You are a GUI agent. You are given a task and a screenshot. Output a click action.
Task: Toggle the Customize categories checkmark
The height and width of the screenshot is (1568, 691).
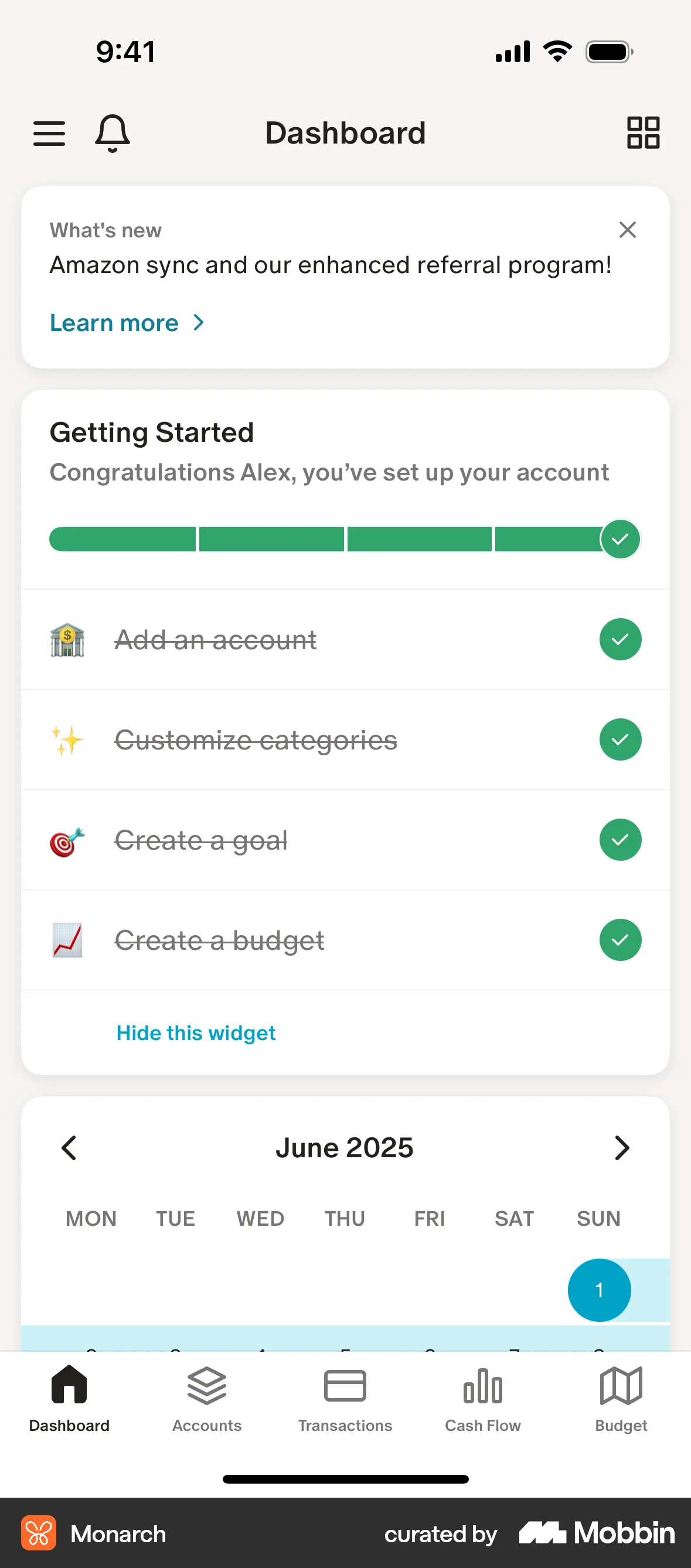tap(619, 740)
